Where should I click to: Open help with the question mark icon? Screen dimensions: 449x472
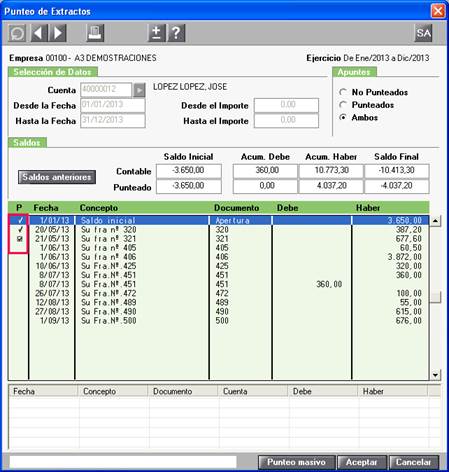tap(176, 33)
